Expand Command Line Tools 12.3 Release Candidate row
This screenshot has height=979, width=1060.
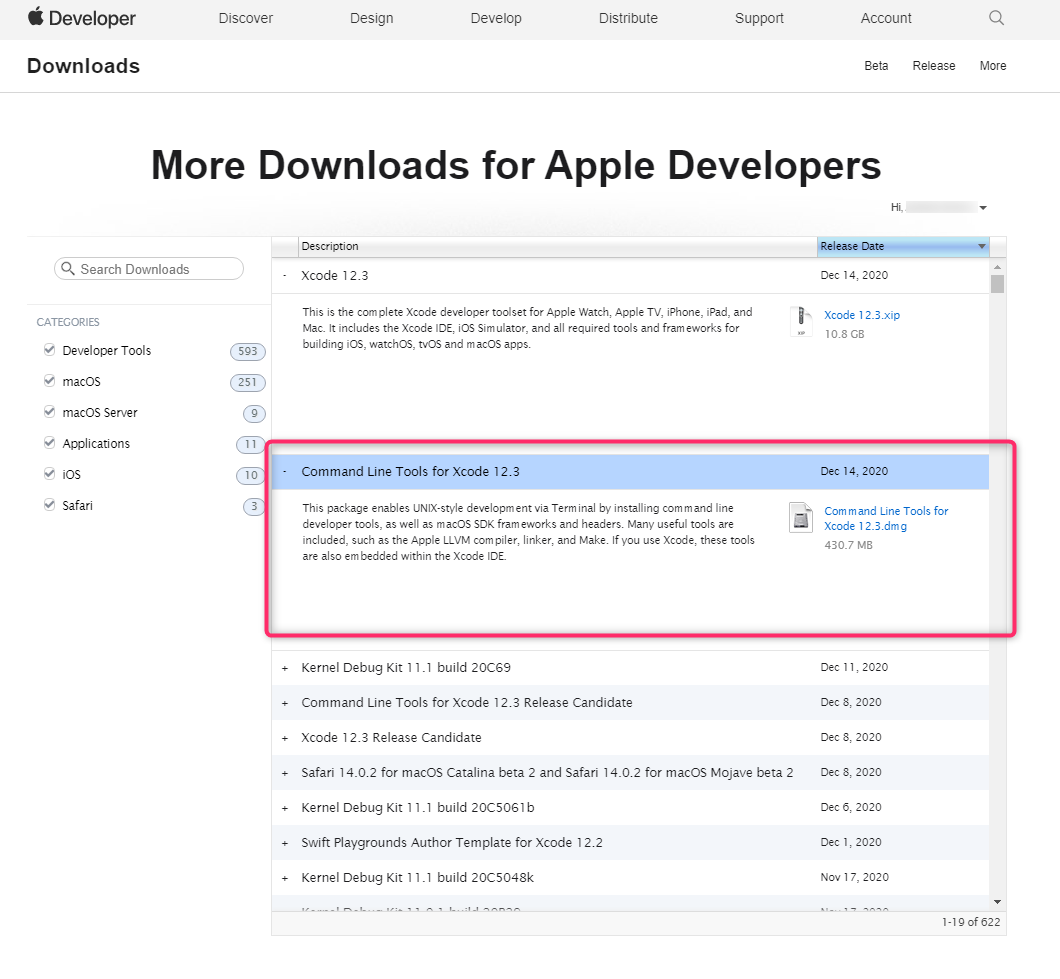click(285, 703)
